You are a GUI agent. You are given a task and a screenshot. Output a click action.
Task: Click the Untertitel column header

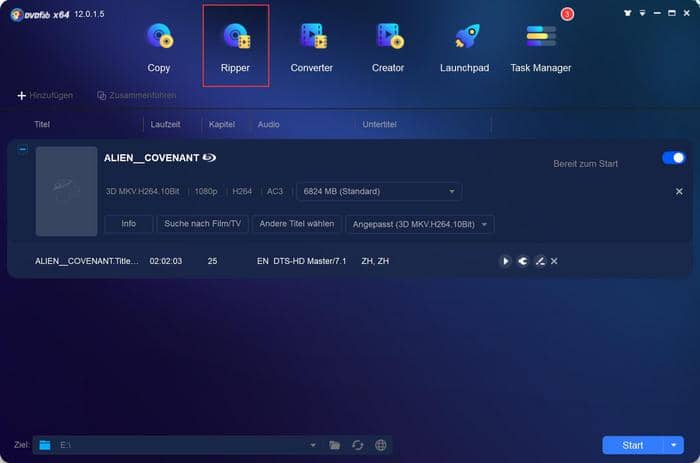(x=379, y=125)
